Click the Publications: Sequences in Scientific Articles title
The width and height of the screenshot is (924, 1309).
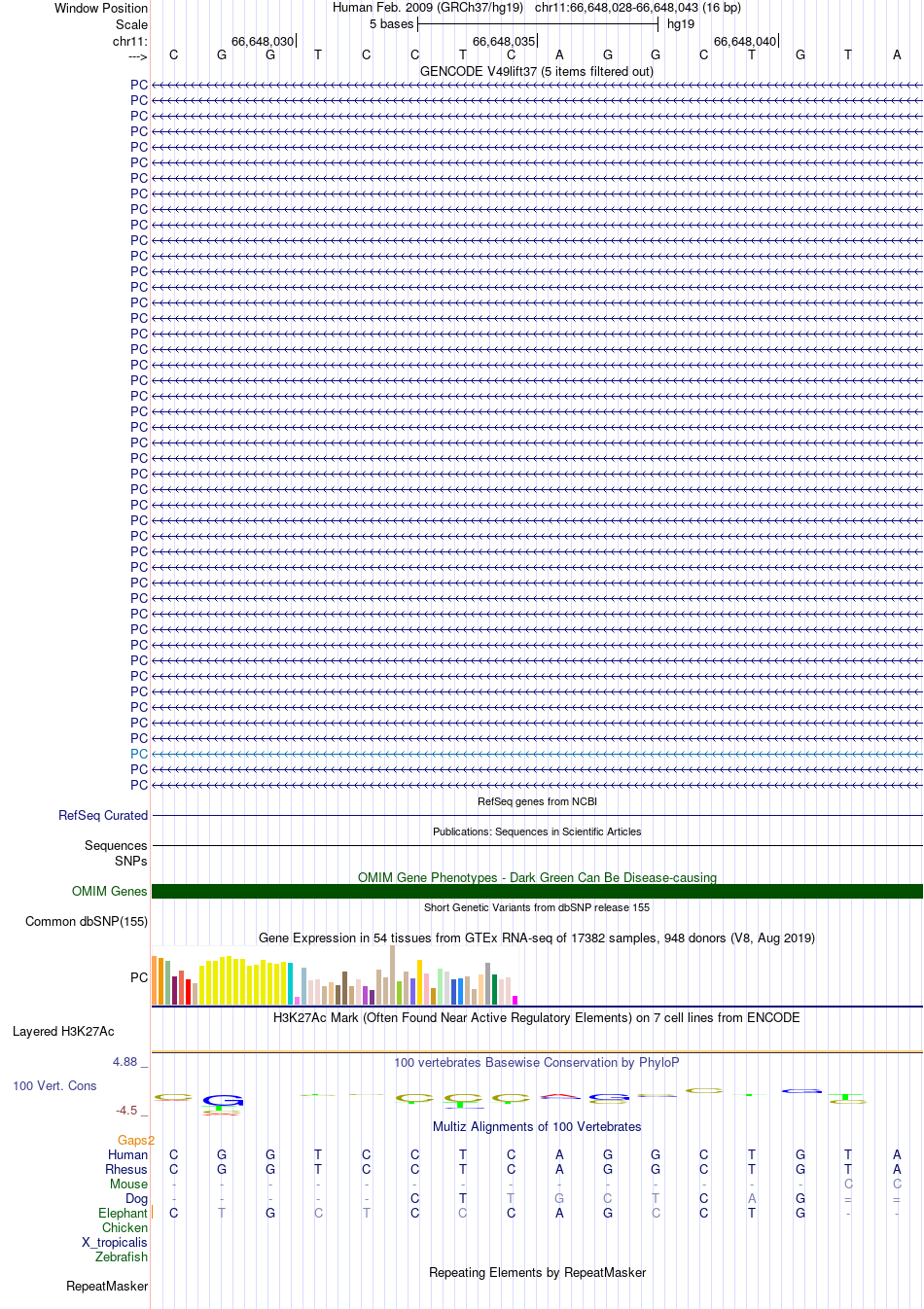click(x=537, y=831)
